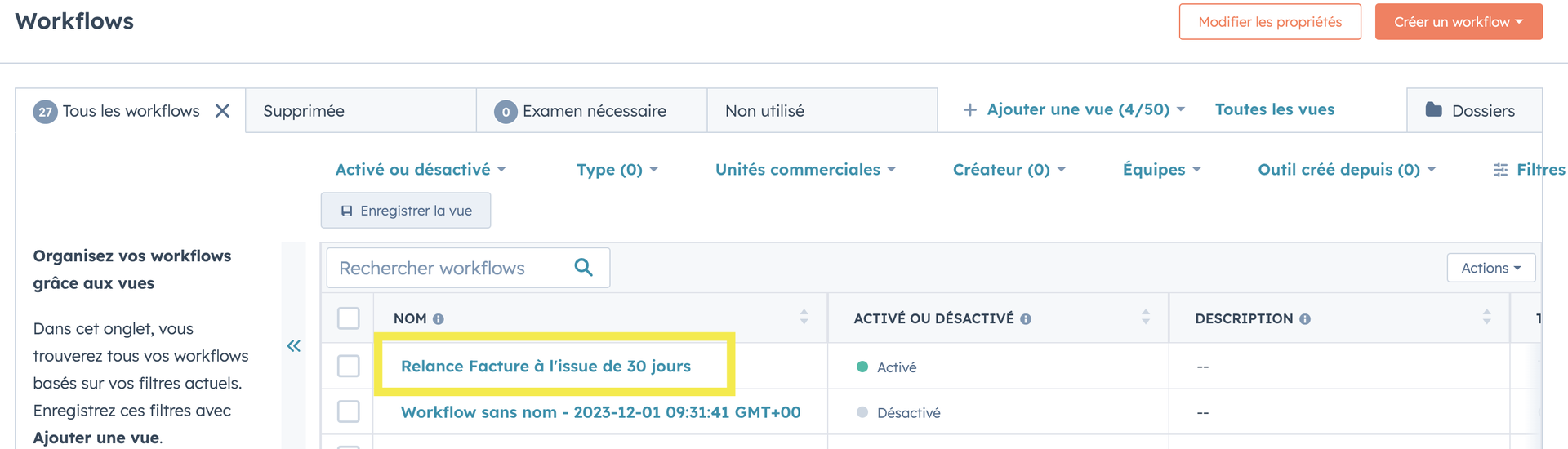1568x449 pixels.
Task: Click the Activé status of Relance Facture
Action: [886, 367]
